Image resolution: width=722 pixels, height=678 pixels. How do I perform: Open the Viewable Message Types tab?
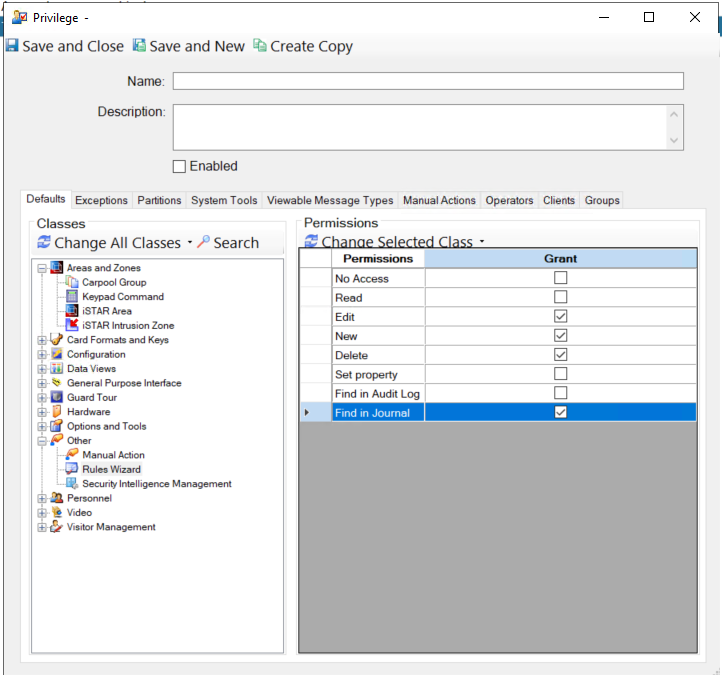click(x=330, y=201)
